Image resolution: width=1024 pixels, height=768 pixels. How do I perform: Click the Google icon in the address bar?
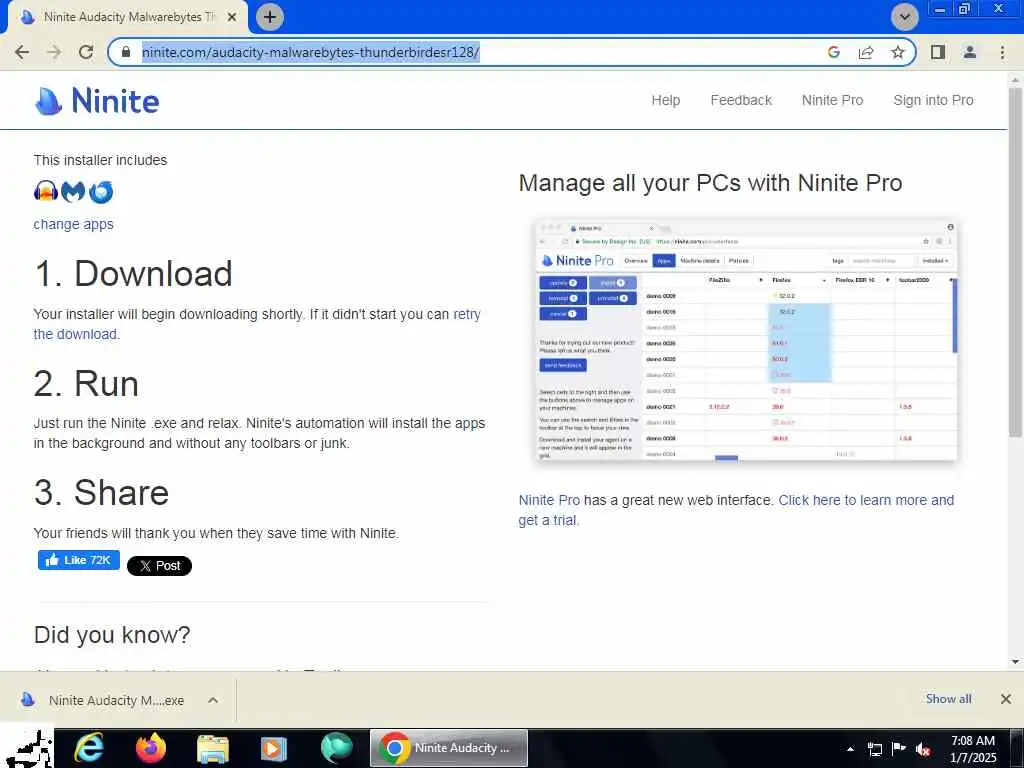click(833, 52)
